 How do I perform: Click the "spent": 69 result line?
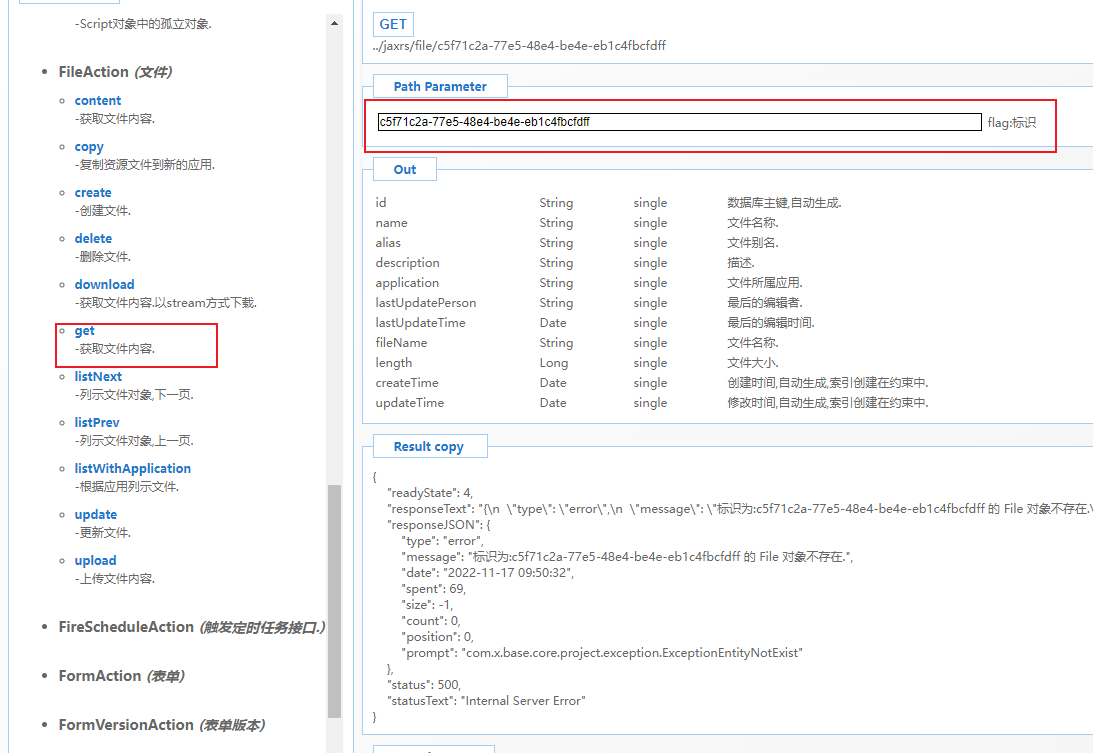[434, 588]
